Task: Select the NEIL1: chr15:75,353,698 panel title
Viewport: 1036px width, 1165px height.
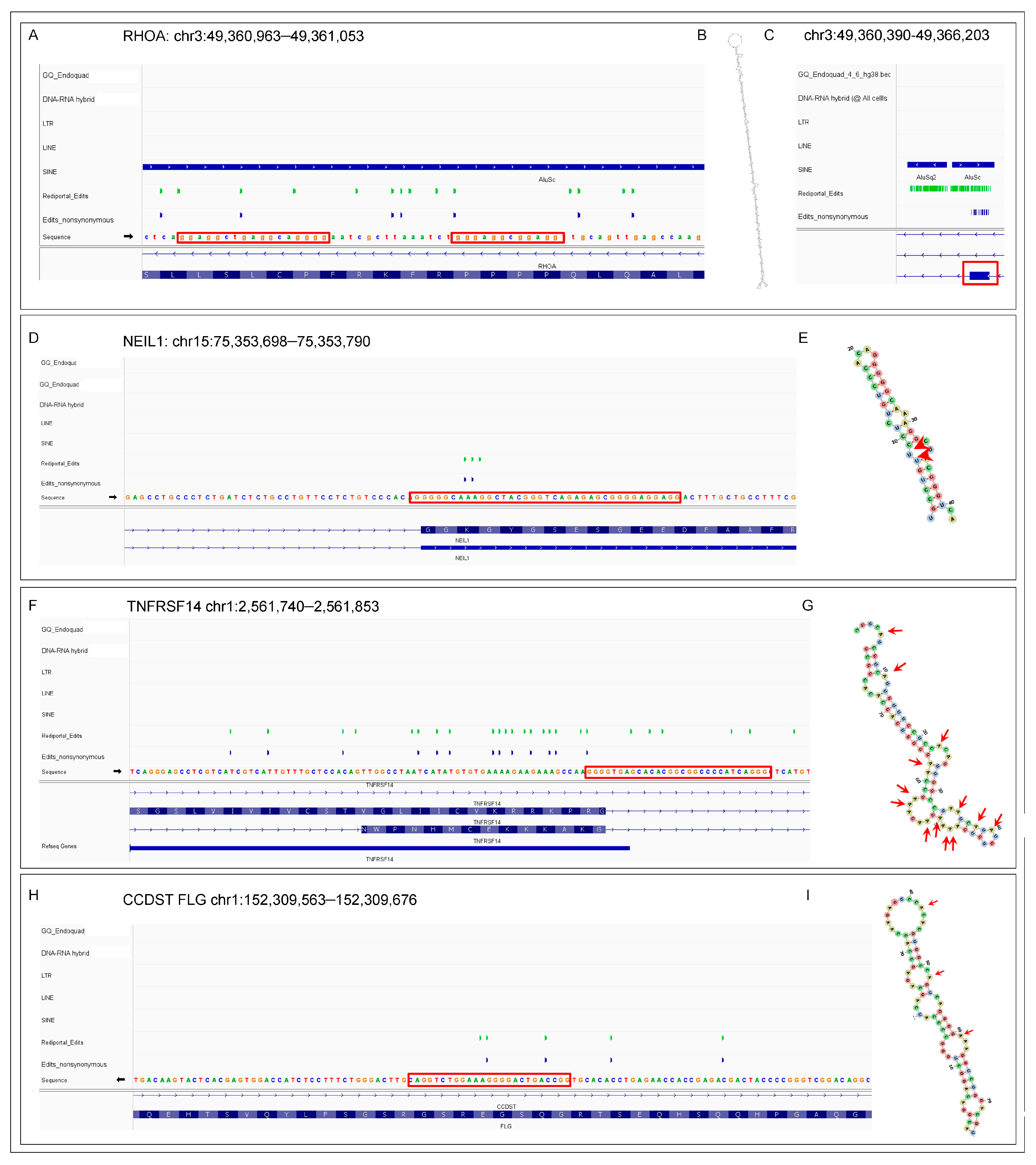Action: click(247, 341)
